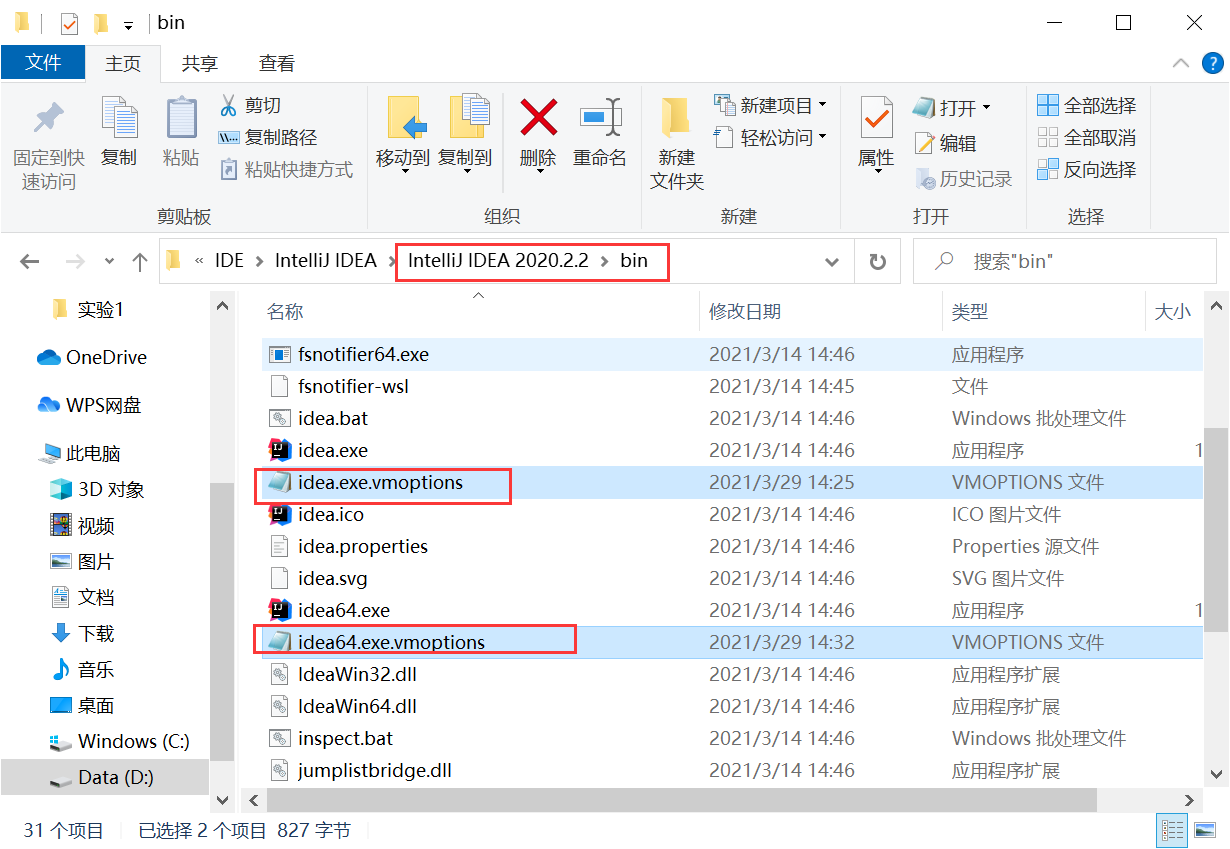Open the Copy to (复制到) menu
This screenshot has width=1230, height=849.
click(465, 135)
